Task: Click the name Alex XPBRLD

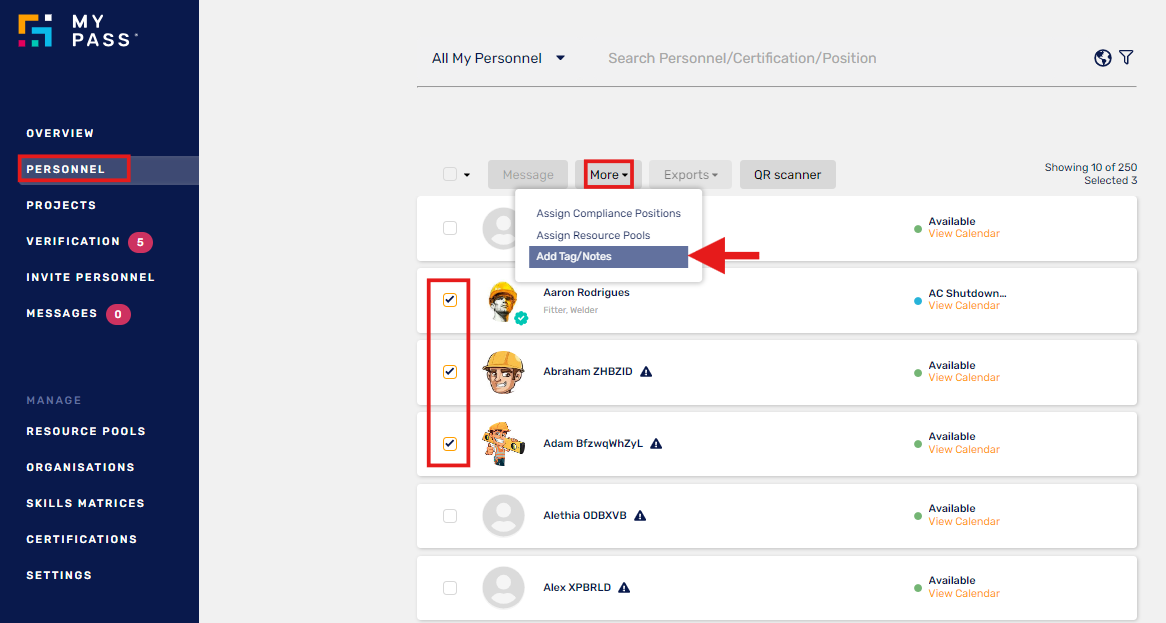Action: click(577, 588)
